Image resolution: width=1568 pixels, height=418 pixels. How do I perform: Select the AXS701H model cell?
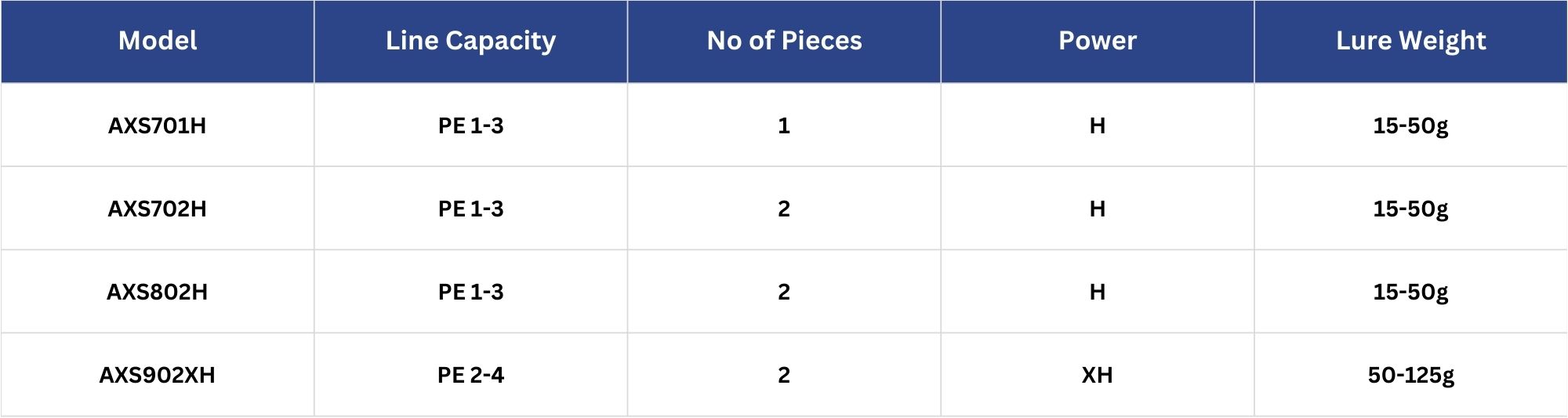pyautogui.click(x=158, y=125)
